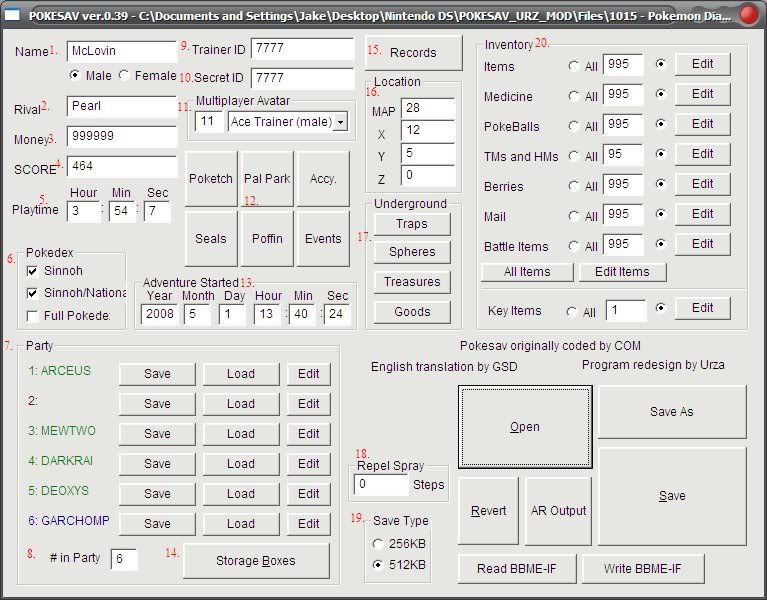Toggle the Sinnoh/National Pokedex checkbox
This screenshot has width=767, height=600.
coord(32,293)
